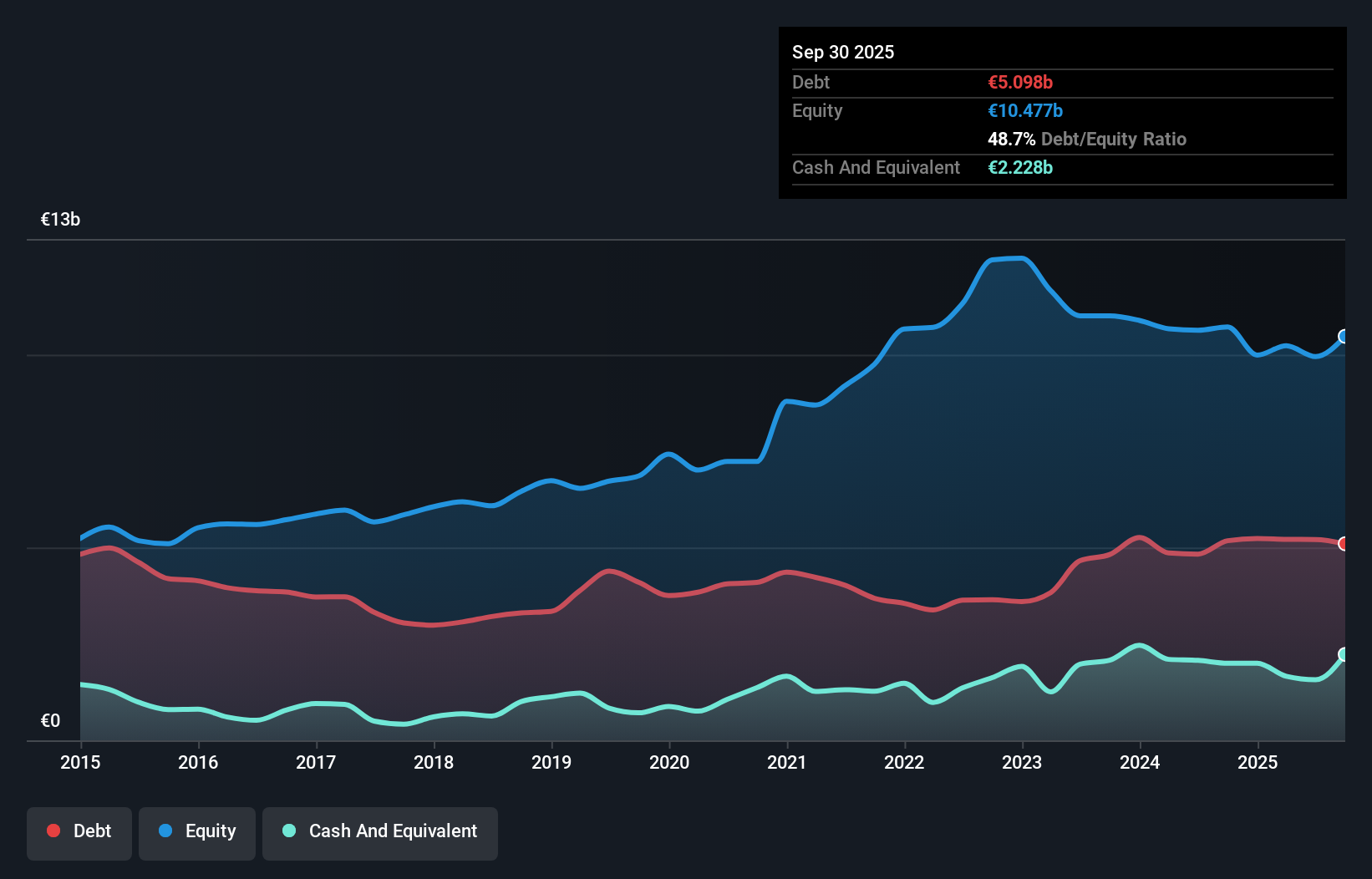Click the blue Equity legend dot
Image resolution: width=1372 pixels, height=879 pixels.
pos(165,831)
